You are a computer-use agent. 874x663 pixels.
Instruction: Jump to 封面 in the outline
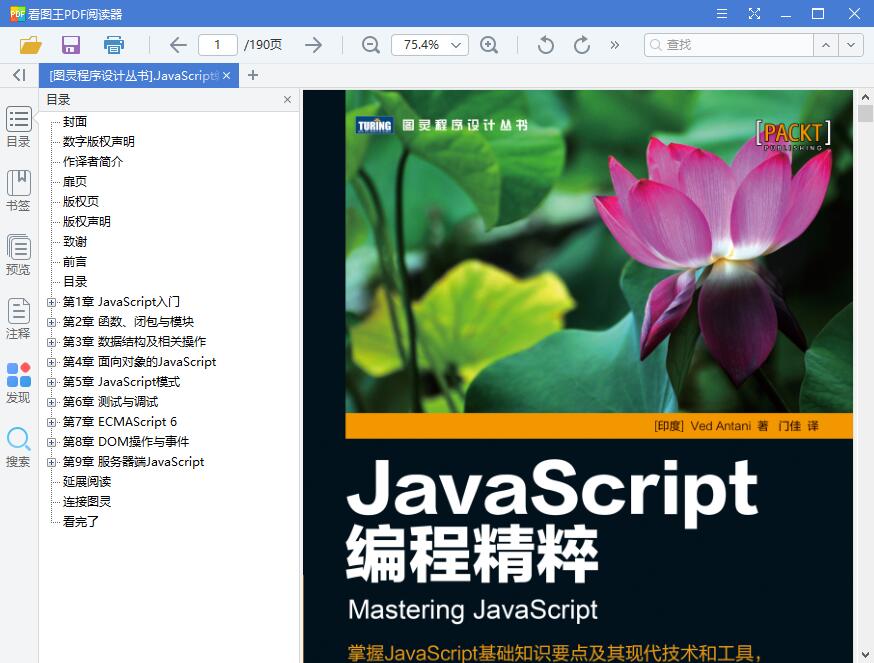pos(75,122)
